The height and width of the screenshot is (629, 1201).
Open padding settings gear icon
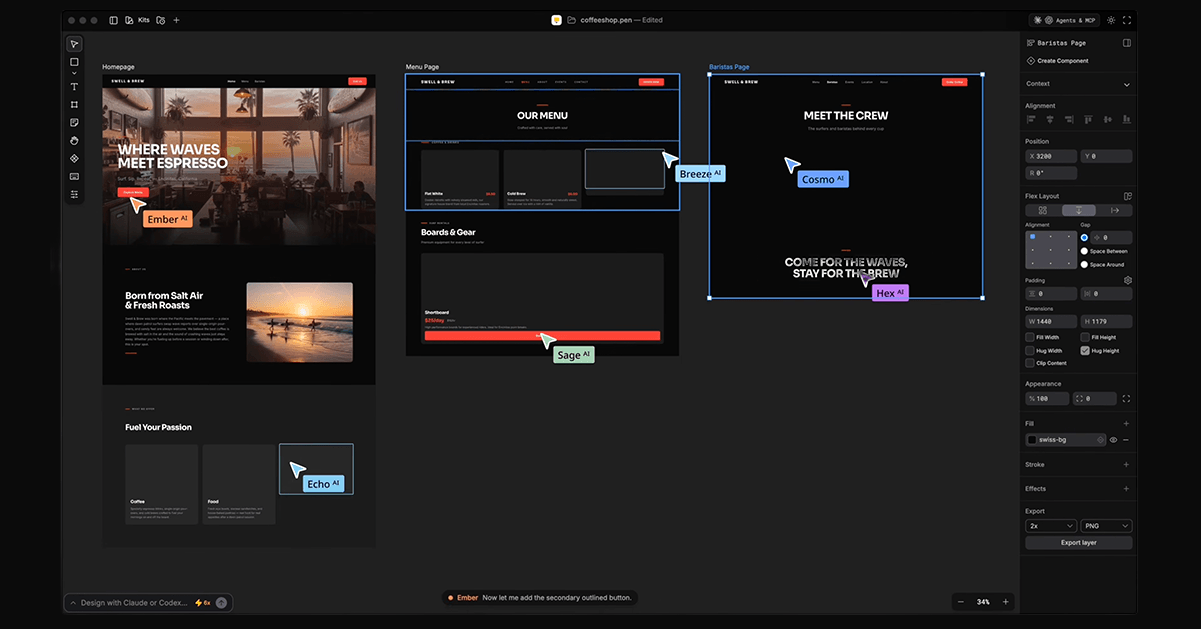tap(1127, 281)
